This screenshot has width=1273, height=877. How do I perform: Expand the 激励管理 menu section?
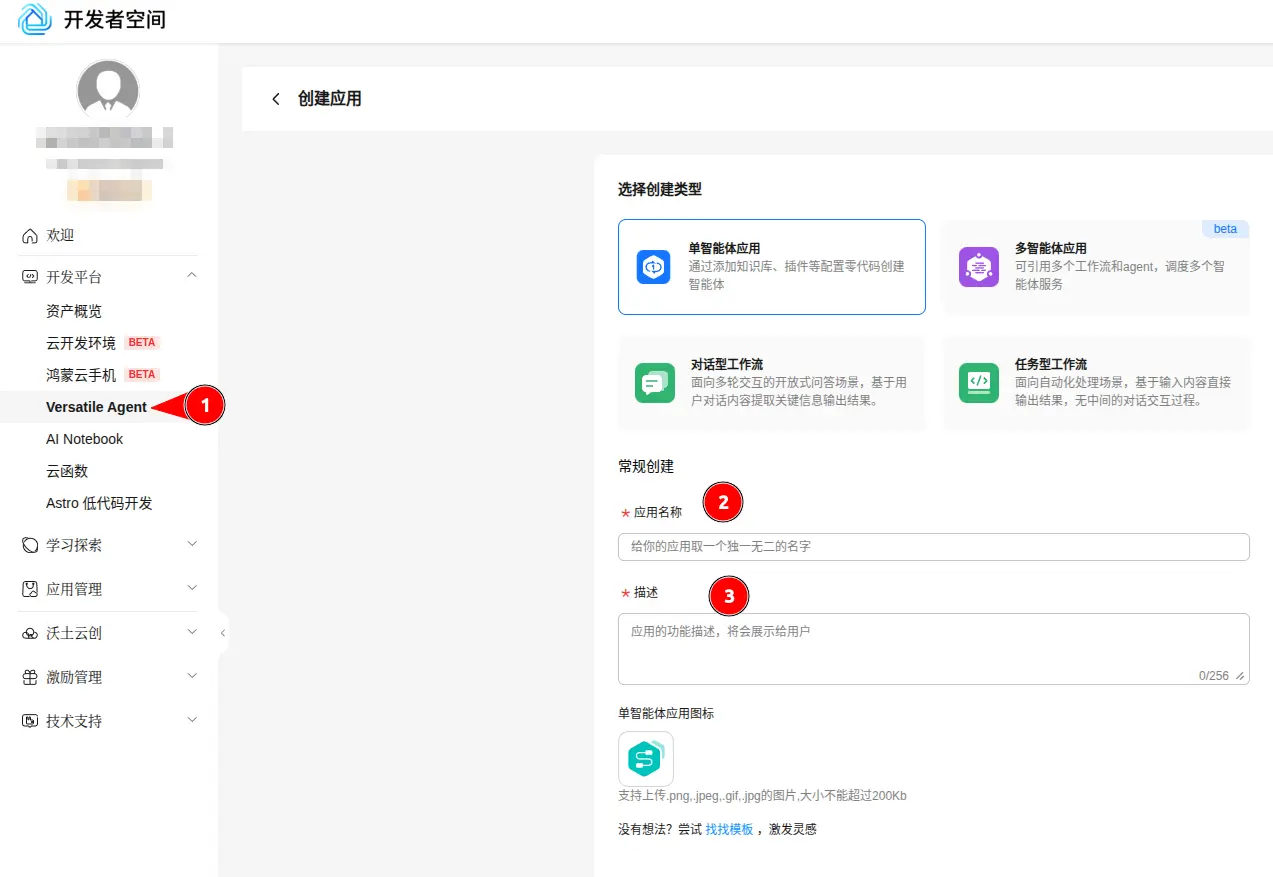point(192,676)
